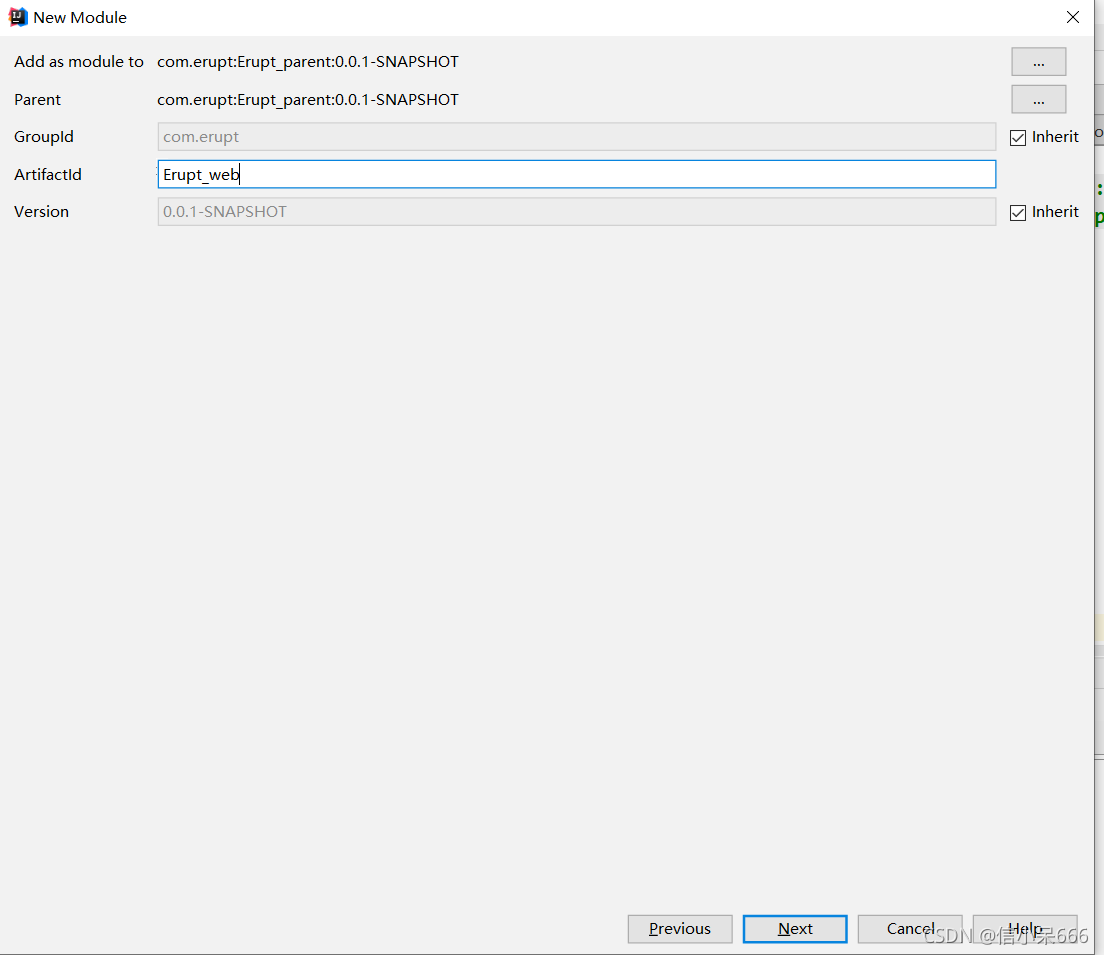Go back with the Previous button
1104x955 pixels.
point(679,929)
